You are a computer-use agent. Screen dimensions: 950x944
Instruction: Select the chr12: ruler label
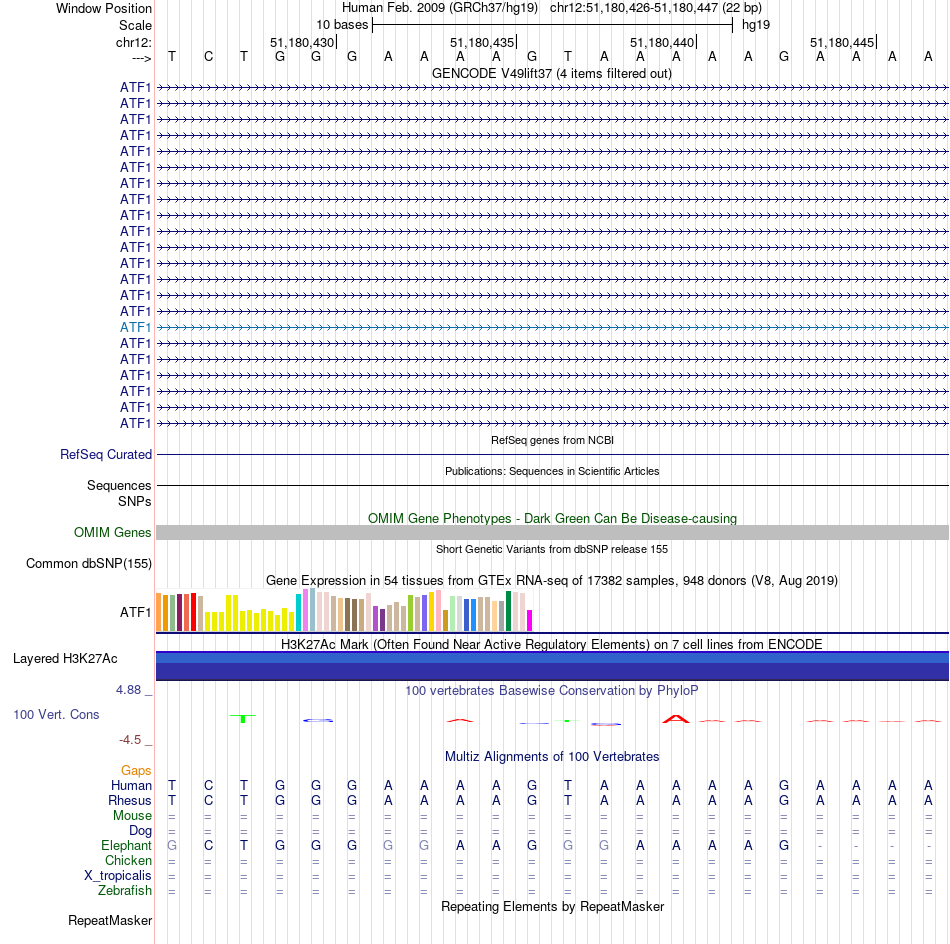pos(134,42)
